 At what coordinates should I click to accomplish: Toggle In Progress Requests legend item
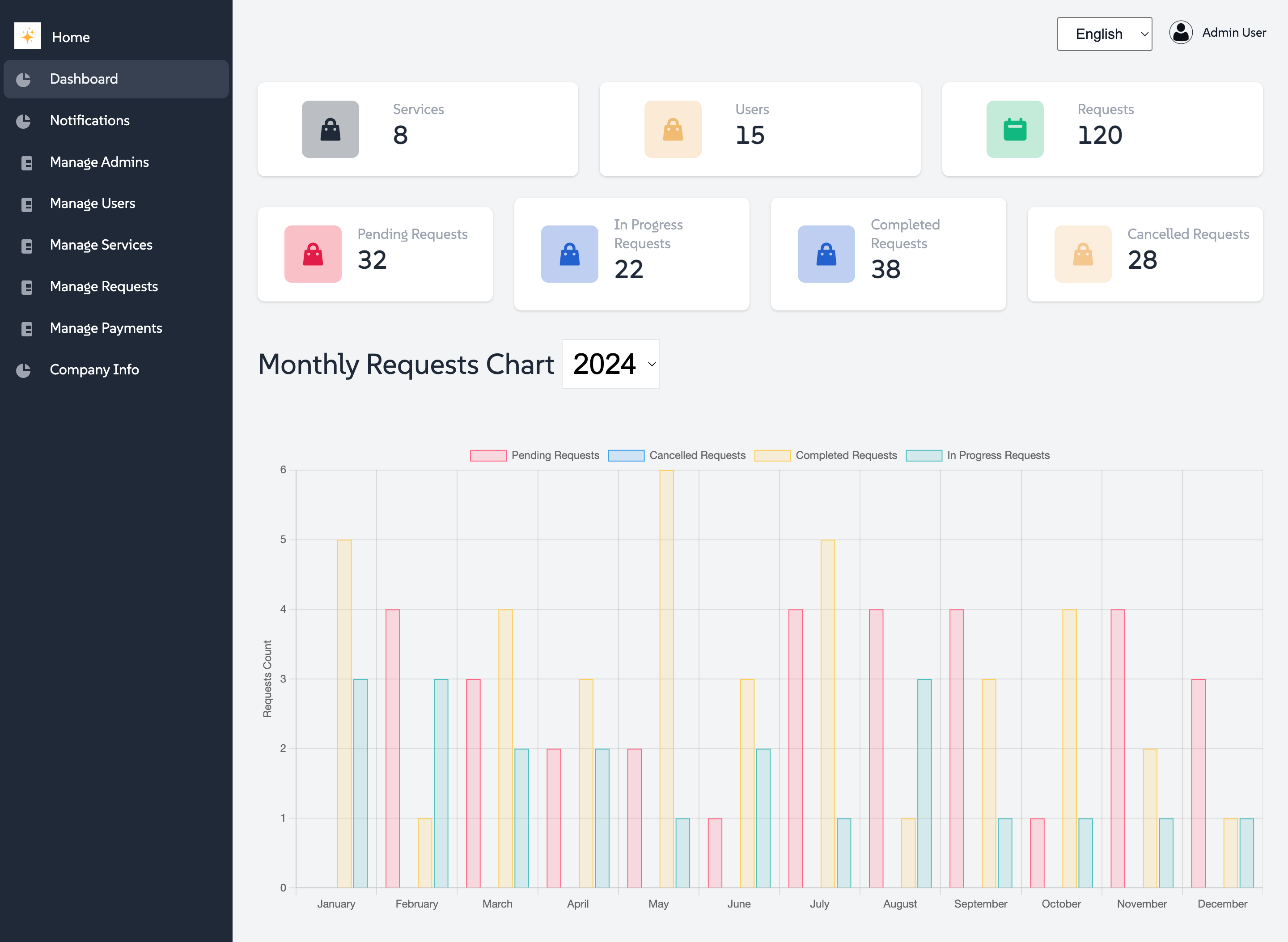pyautogui.click(x=997, y=455)
